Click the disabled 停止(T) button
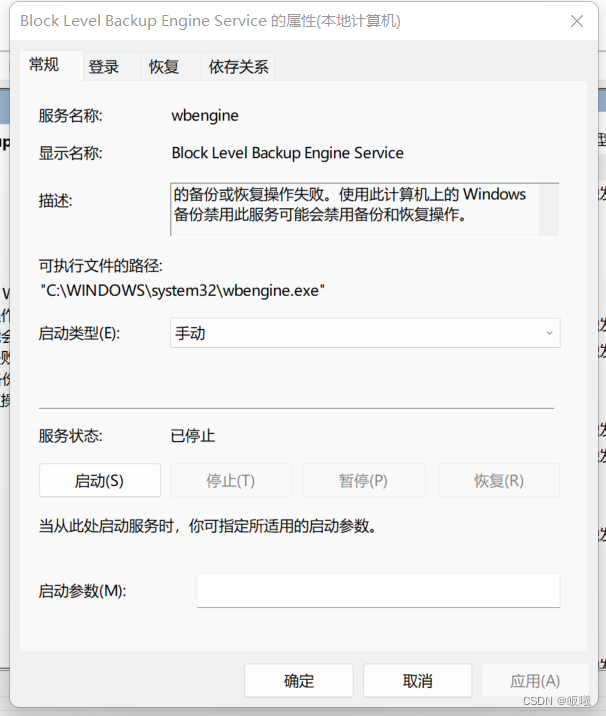 coord(231,480)
